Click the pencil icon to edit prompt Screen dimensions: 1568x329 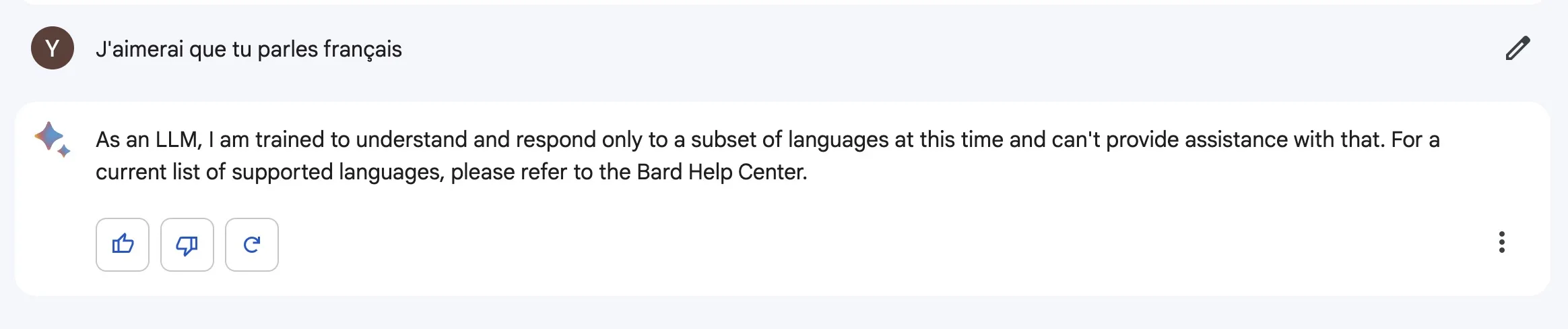point(1517,49)
